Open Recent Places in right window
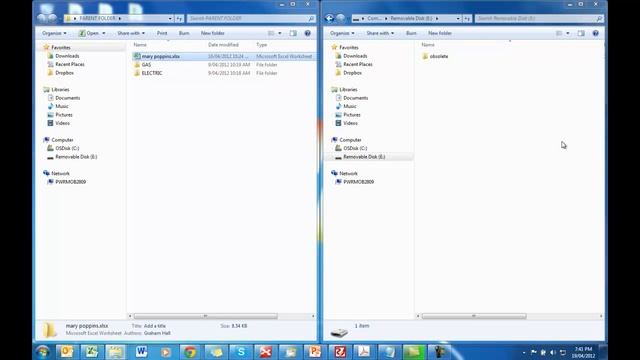Viewport: 640px width, 360px height. click(x=358, y=64)
